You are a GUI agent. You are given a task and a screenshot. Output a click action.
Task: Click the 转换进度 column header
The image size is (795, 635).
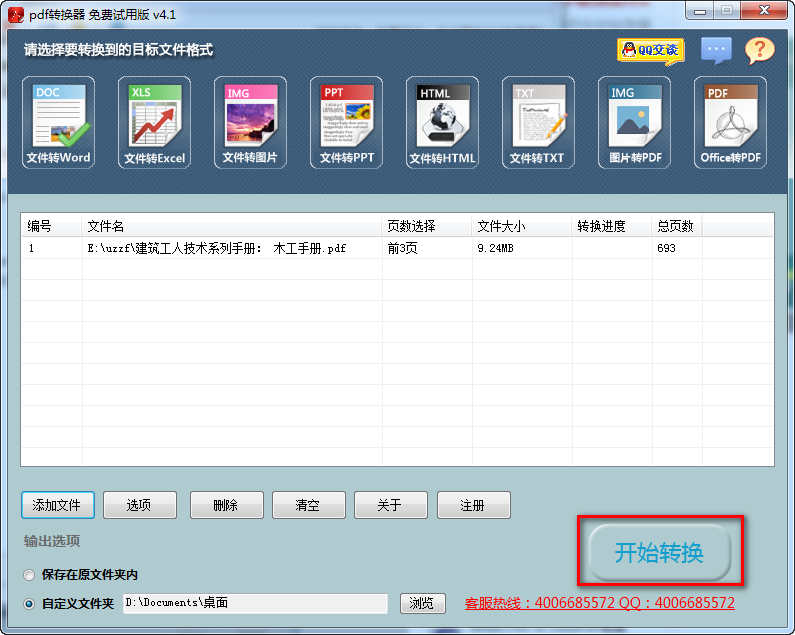612,226
